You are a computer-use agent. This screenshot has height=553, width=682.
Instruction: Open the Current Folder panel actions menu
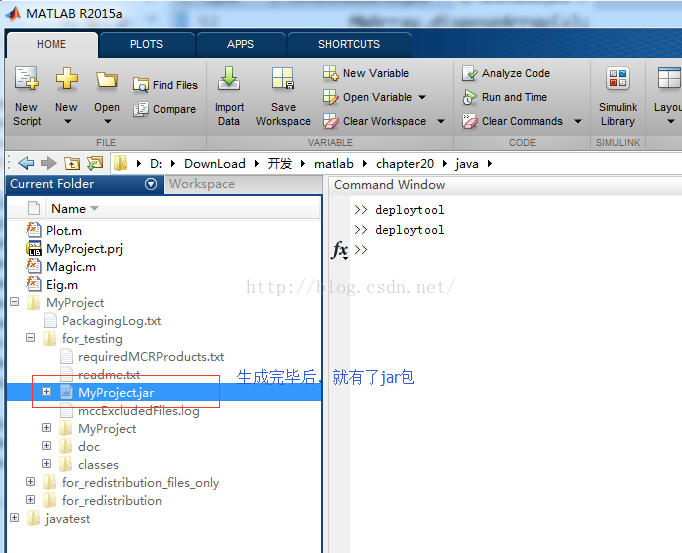(151, 184)
